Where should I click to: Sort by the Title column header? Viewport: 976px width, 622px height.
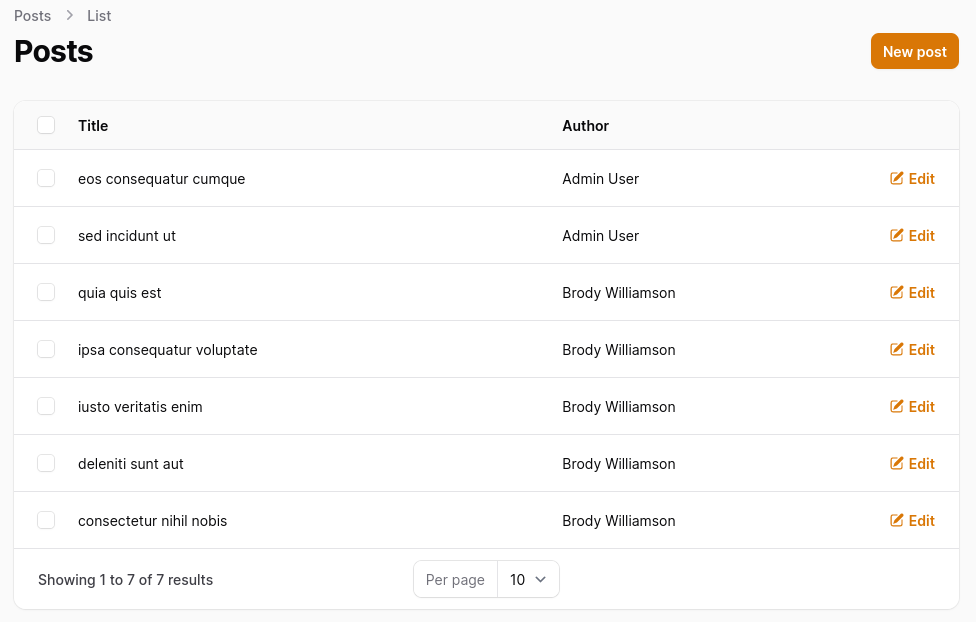point(93,126)
